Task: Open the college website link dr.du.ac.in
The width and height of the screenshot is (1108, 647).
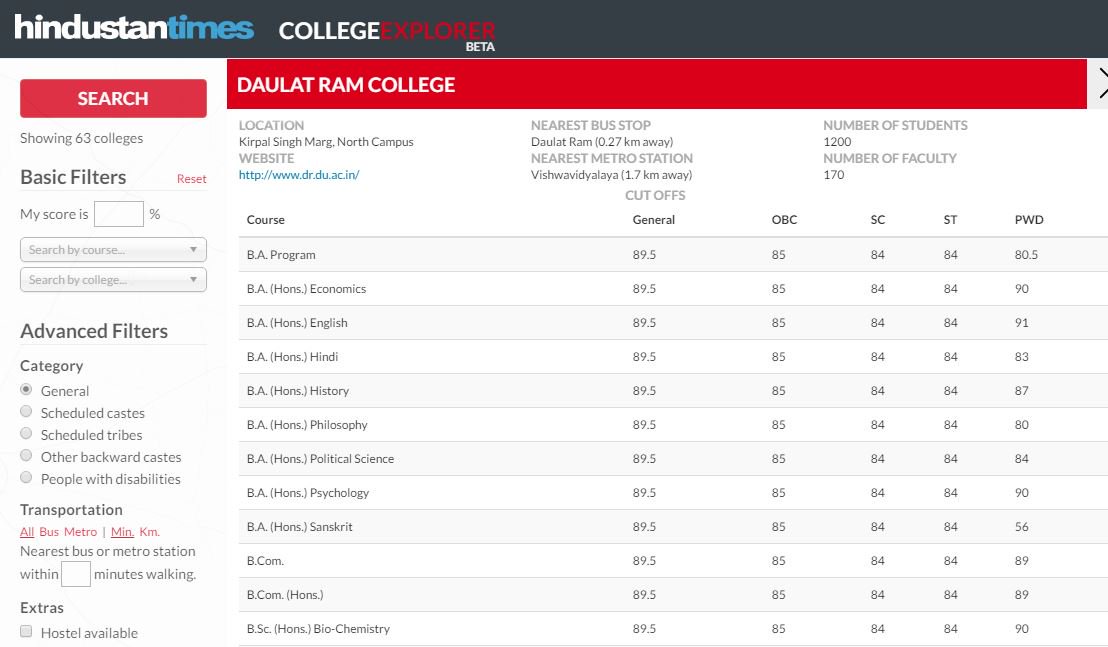Action: (299, 174)
